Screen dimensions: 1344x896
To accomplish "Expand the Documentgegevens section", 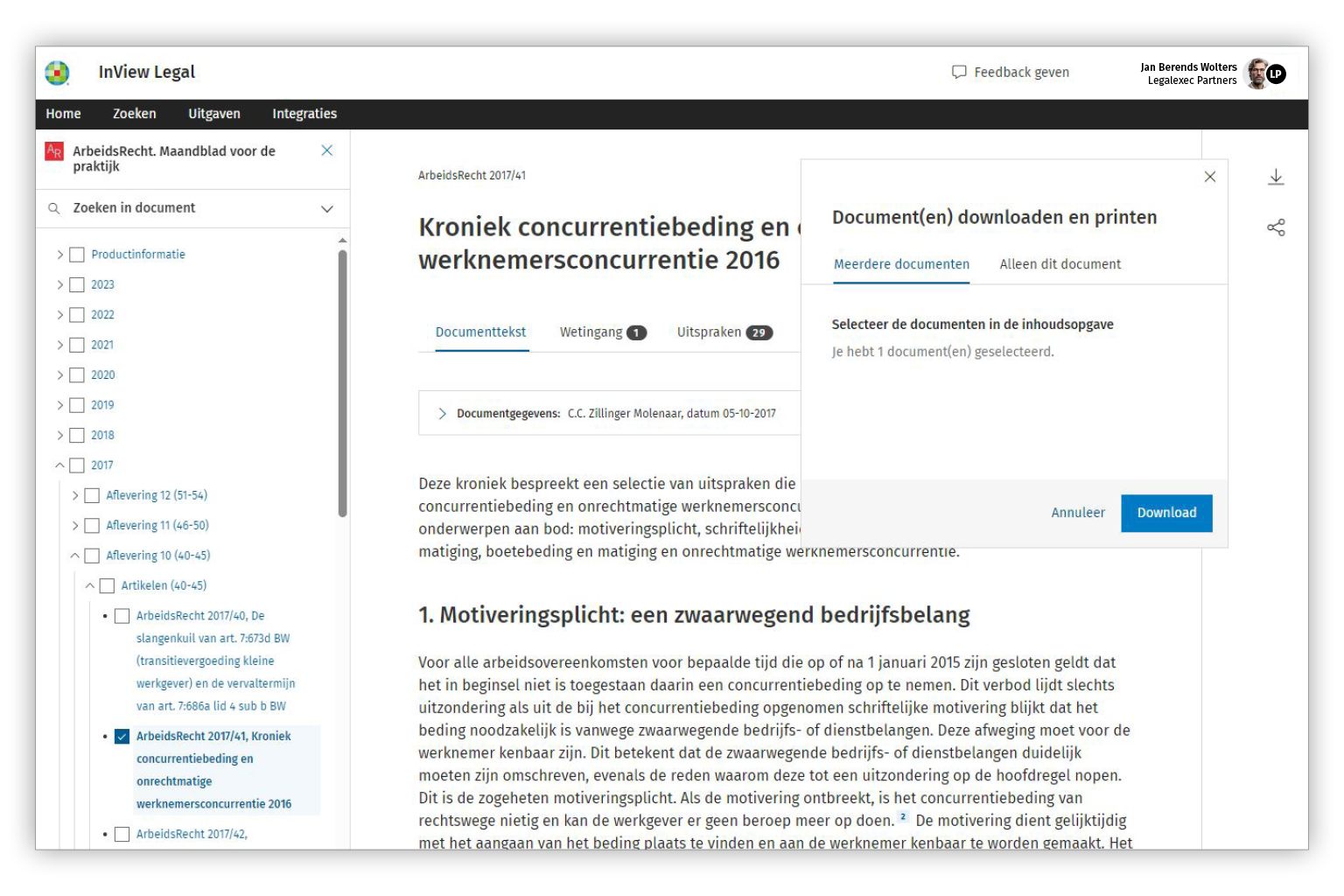I will 442,413.
